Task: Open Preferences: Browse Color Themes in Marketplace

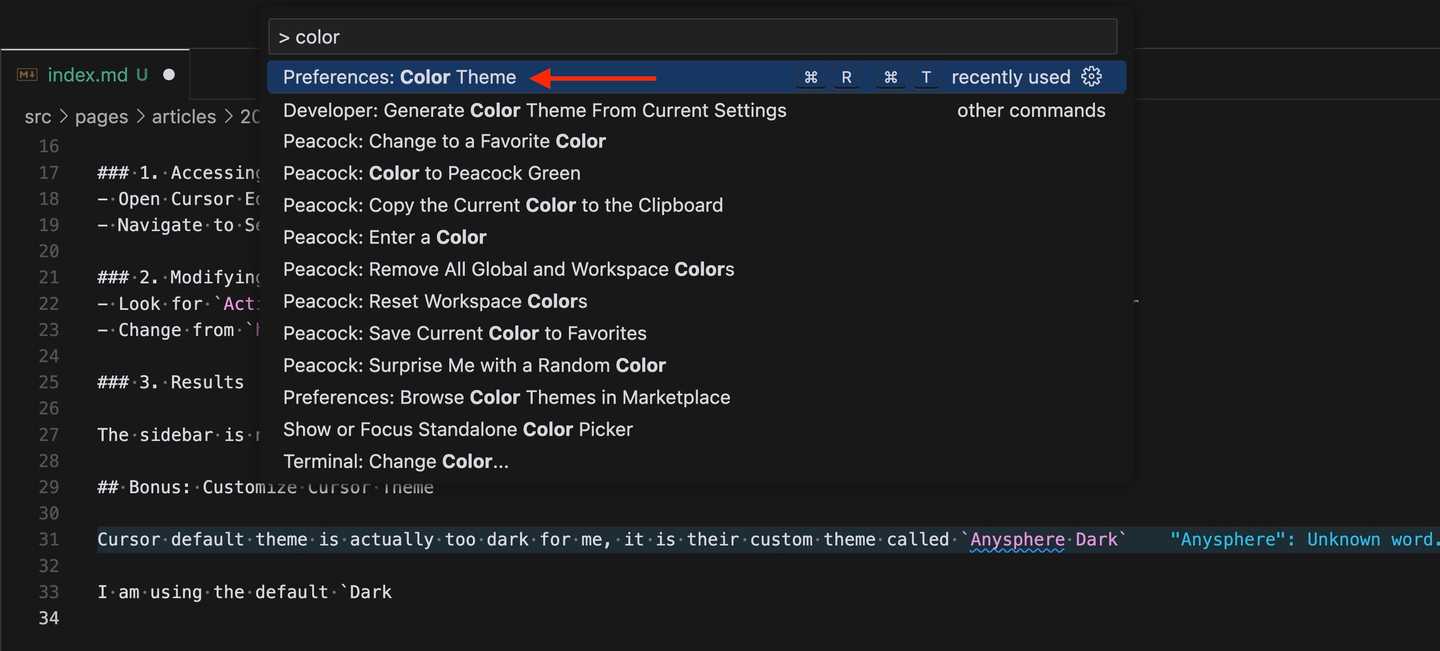Action: tap(697, 397)
